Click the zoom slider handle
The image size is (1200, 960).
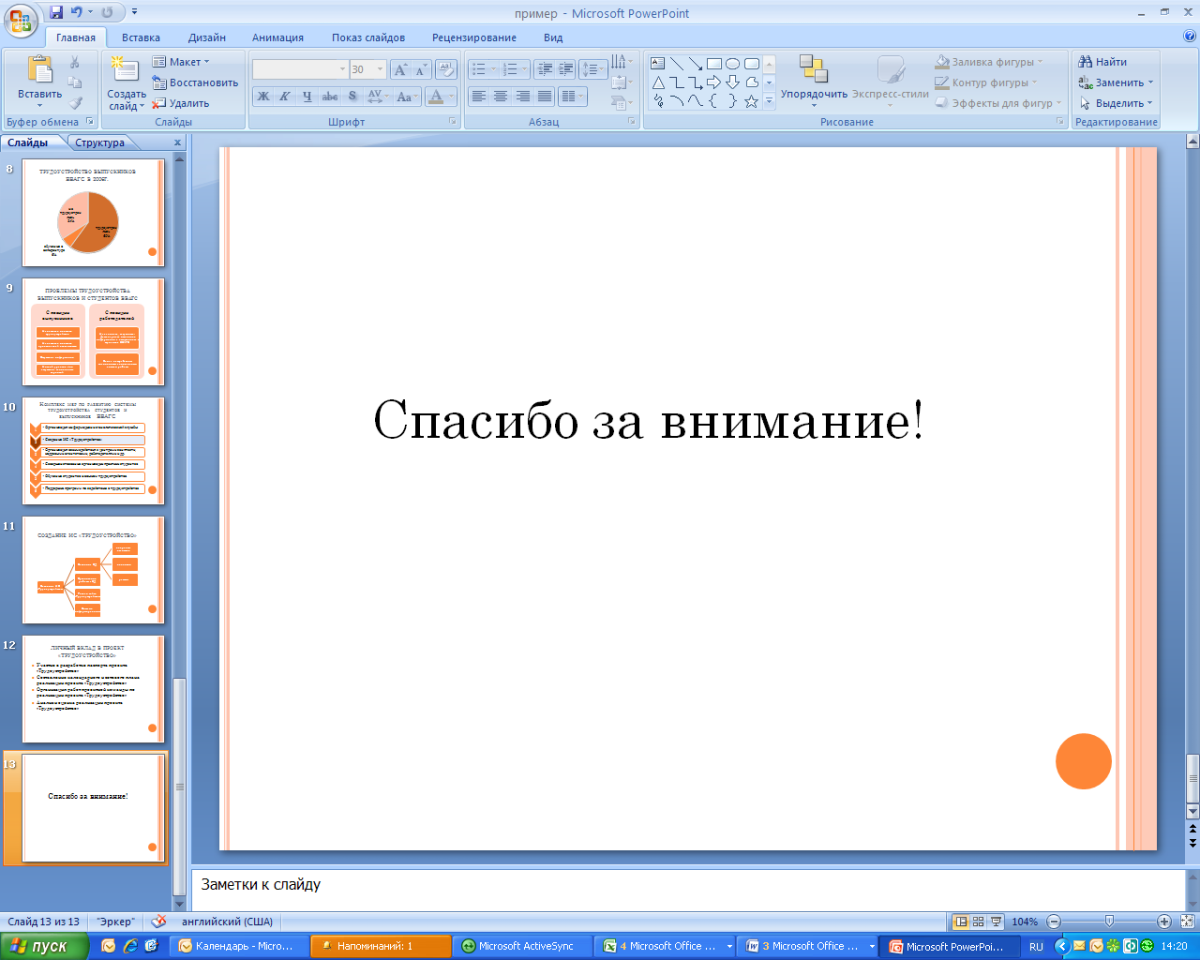click(1109, 921)
